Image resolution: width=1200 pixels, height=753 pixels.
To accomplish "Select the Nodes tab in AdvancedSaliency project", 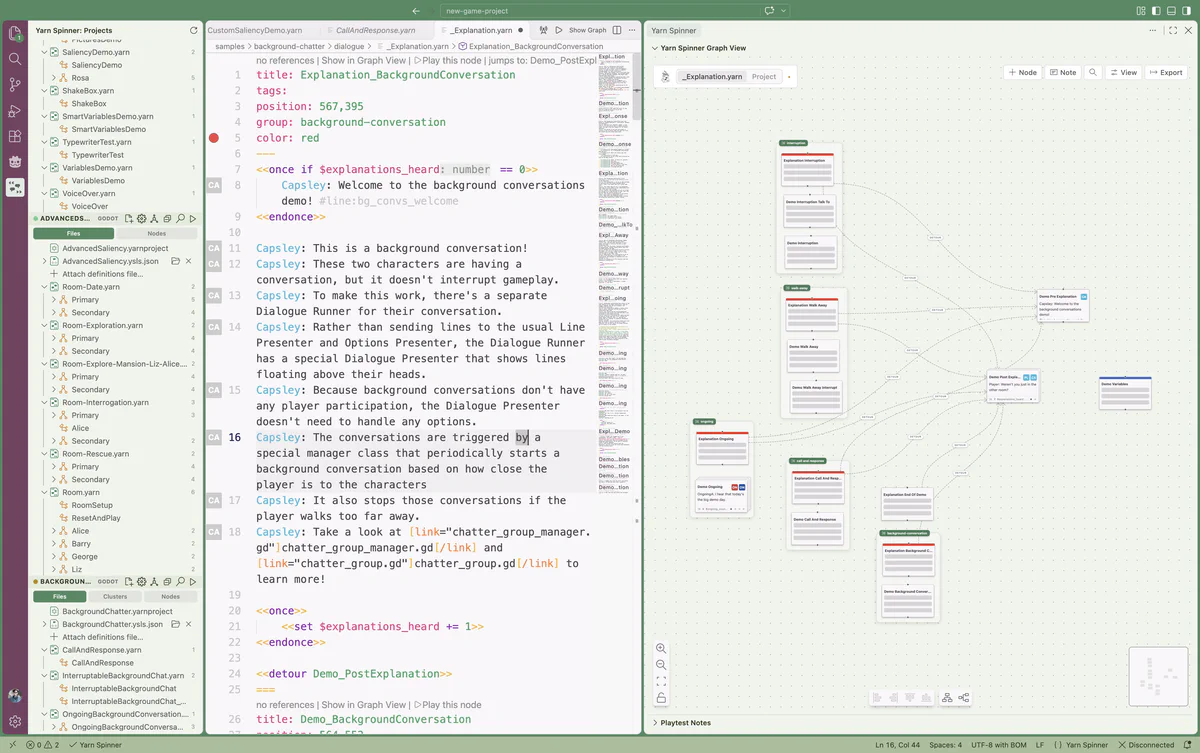I will coord(157,233).
